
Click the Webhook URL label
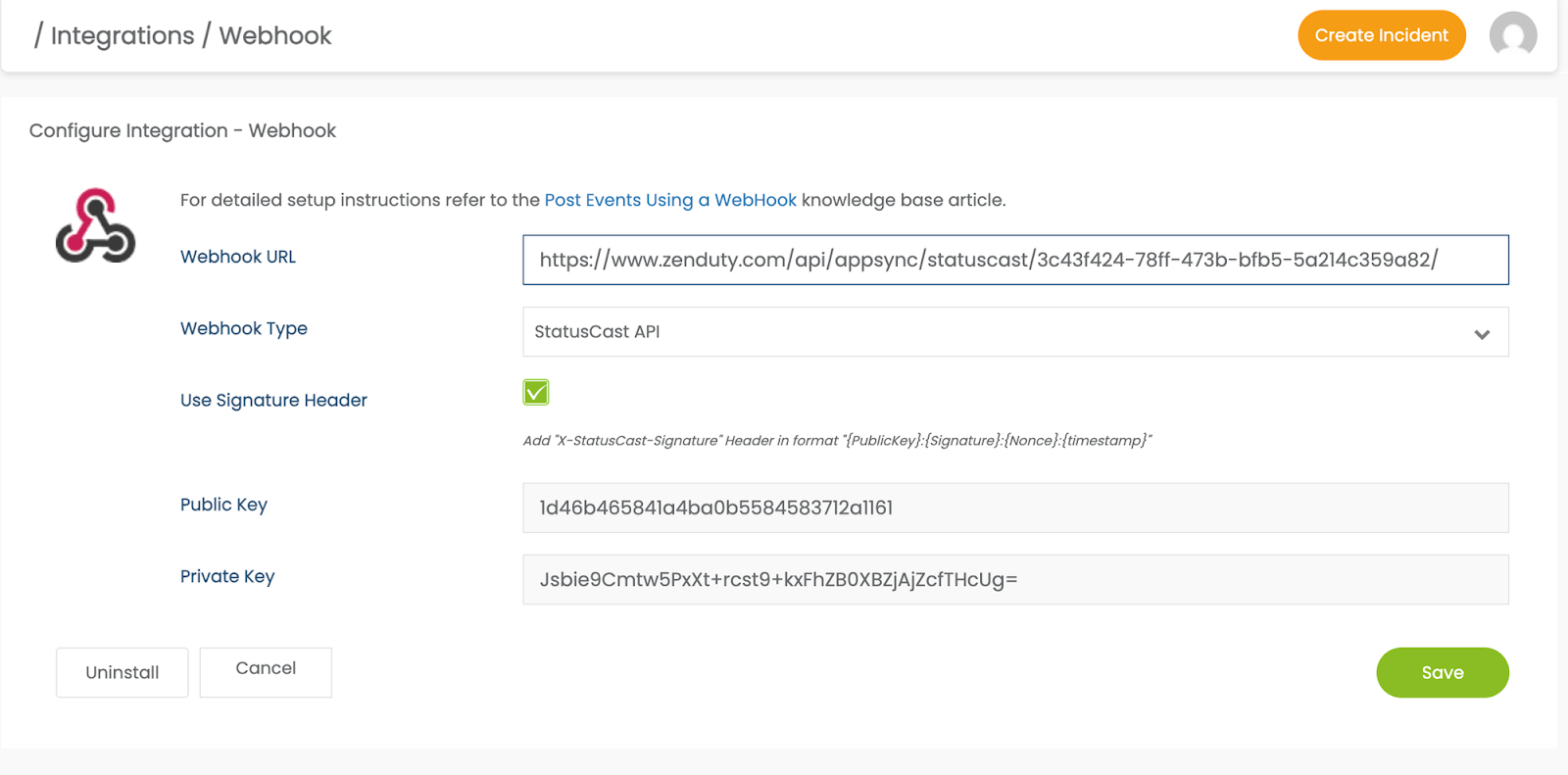coord(238,257)
